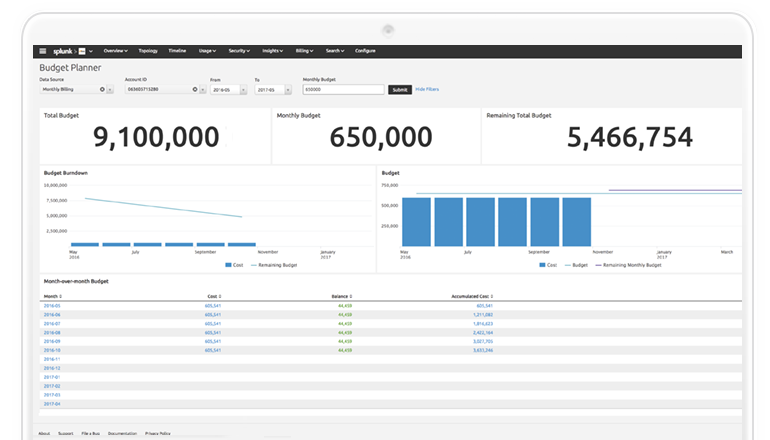Click the File a Bug footer link

pyautogui.click(x=90, y=433)
